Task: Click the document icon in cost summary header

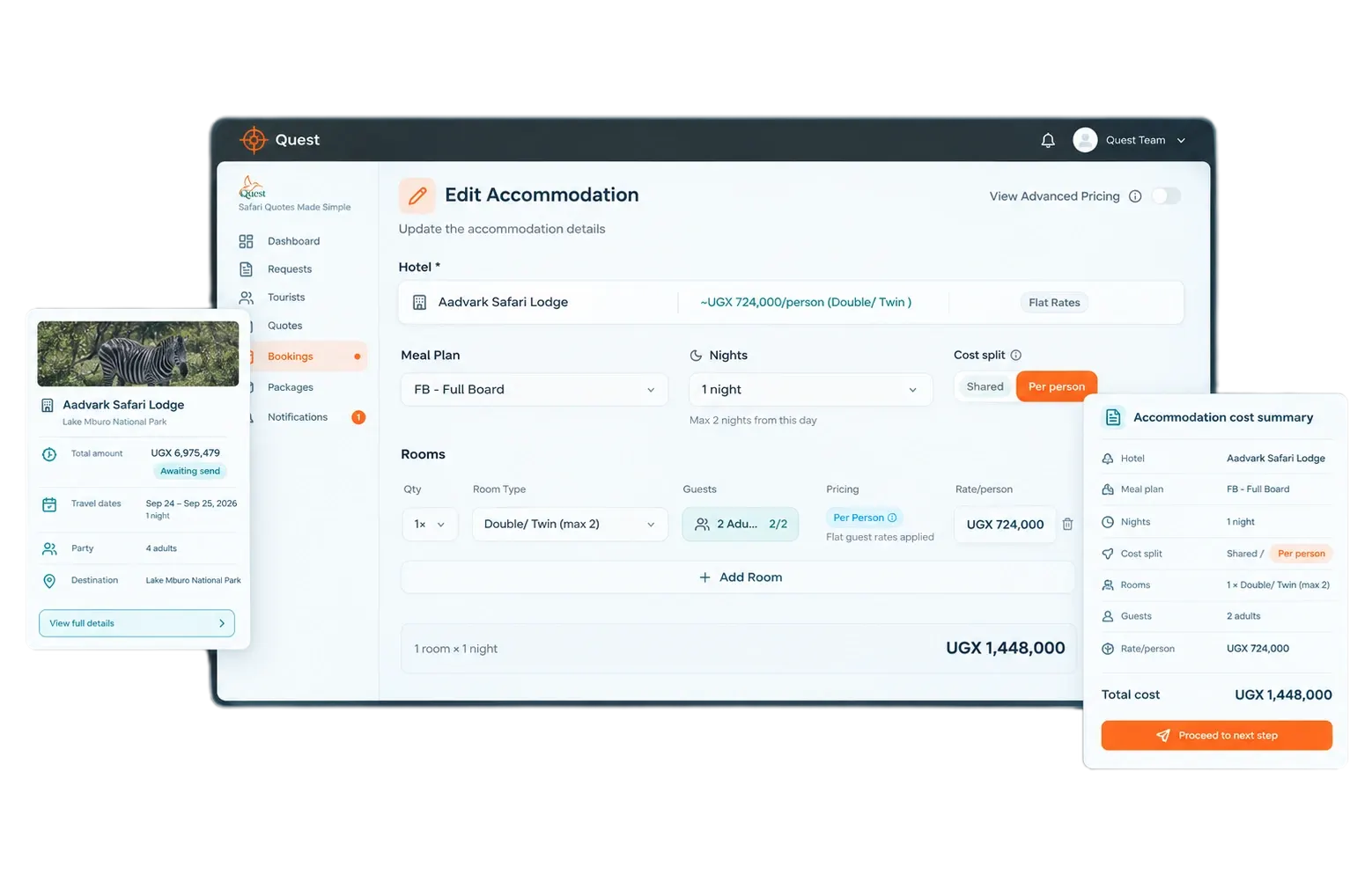Action: tap(1113, 417)
